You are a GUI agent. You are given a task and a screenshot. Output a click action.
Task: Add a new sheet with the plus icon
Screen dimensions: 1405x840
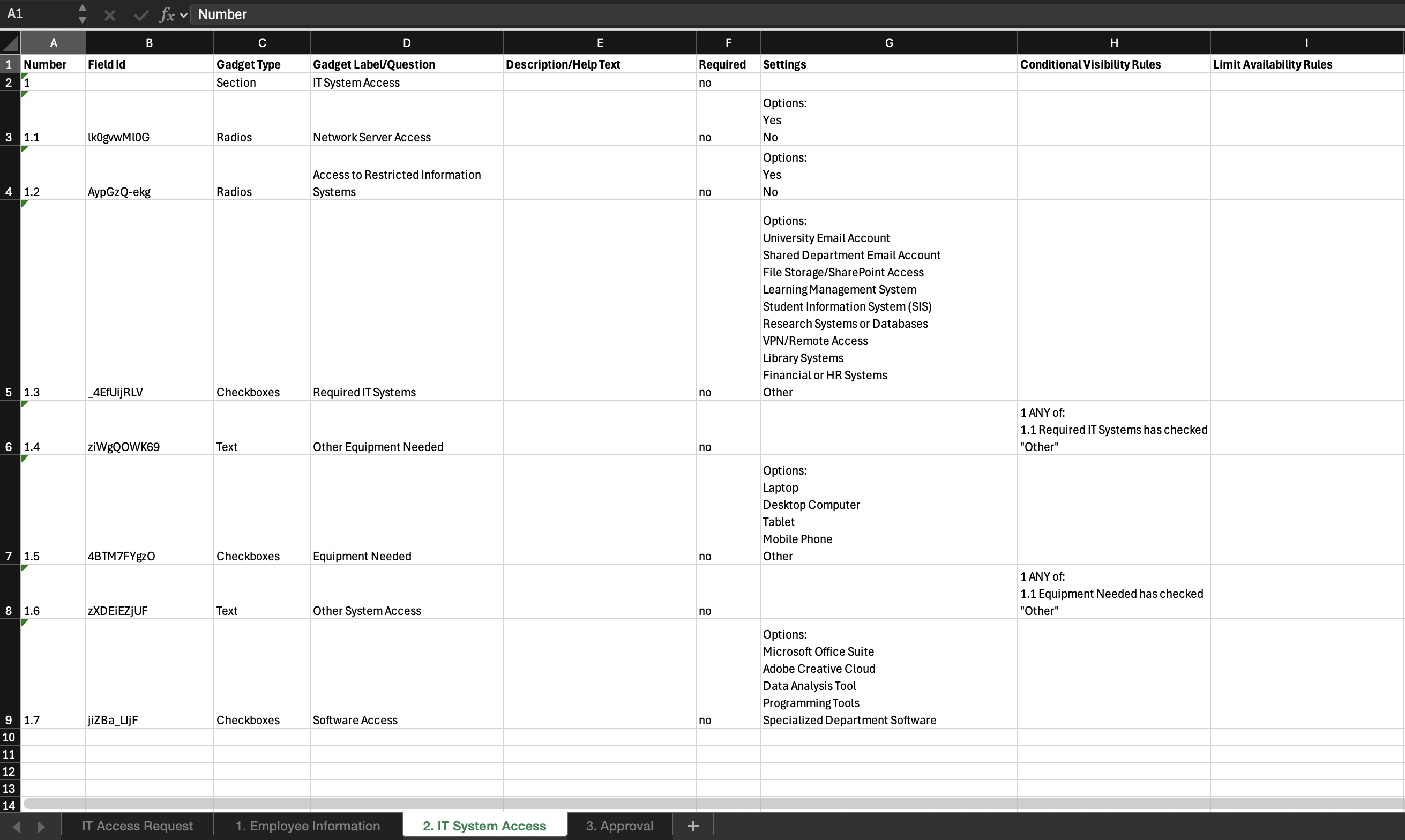693,826
